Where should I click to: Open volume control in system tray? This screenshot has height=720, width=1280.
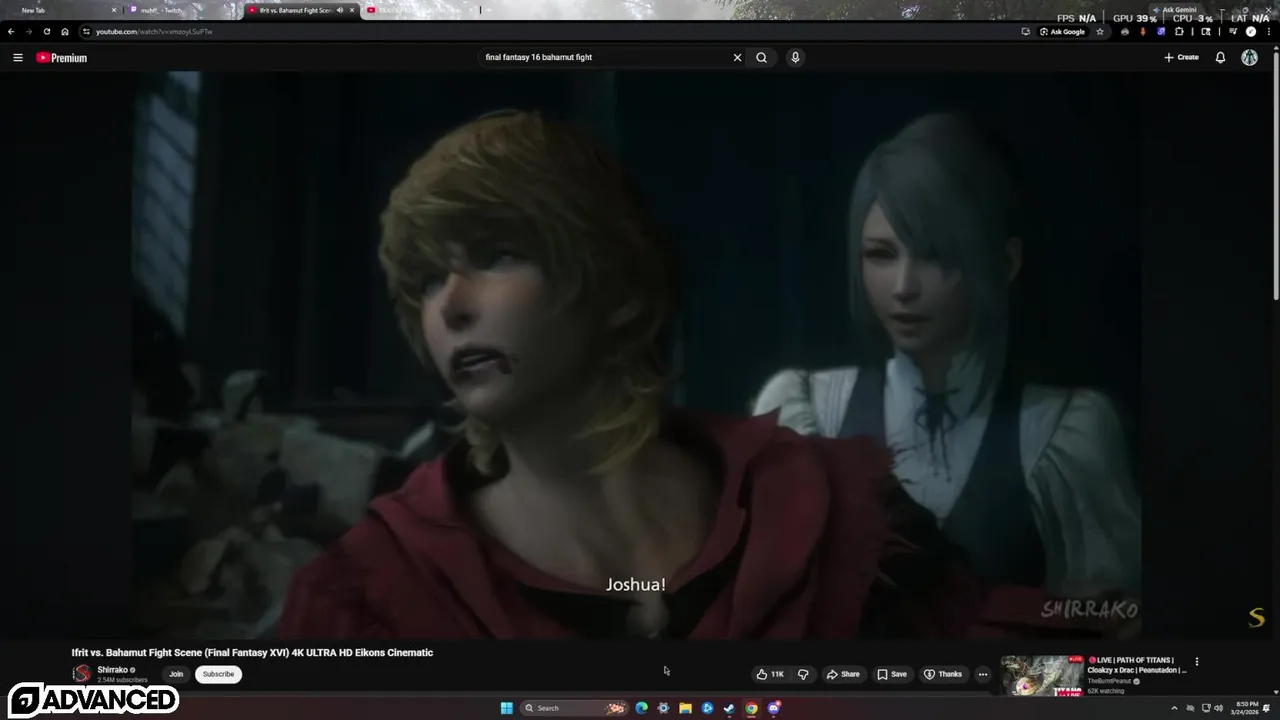click(1219, 708)
